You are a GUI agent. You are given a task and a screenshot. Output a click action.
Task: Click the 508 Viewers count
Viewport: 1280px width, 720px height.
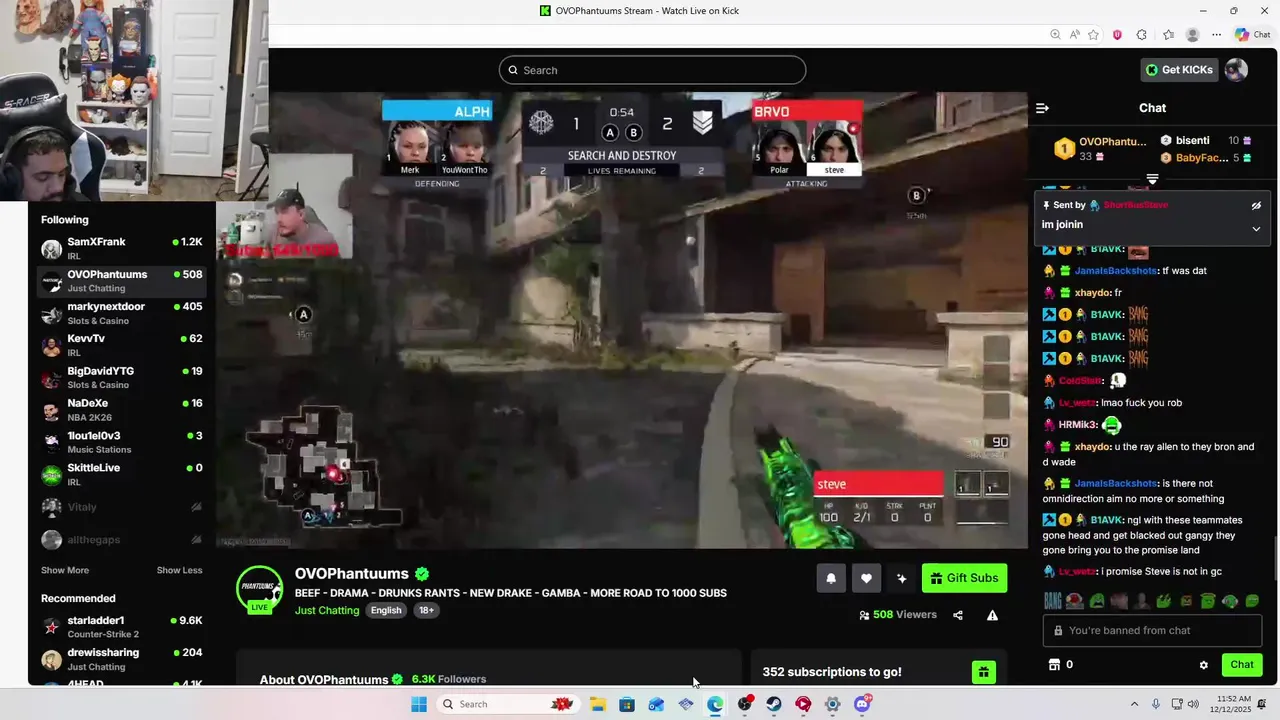(x=898, y=615)
